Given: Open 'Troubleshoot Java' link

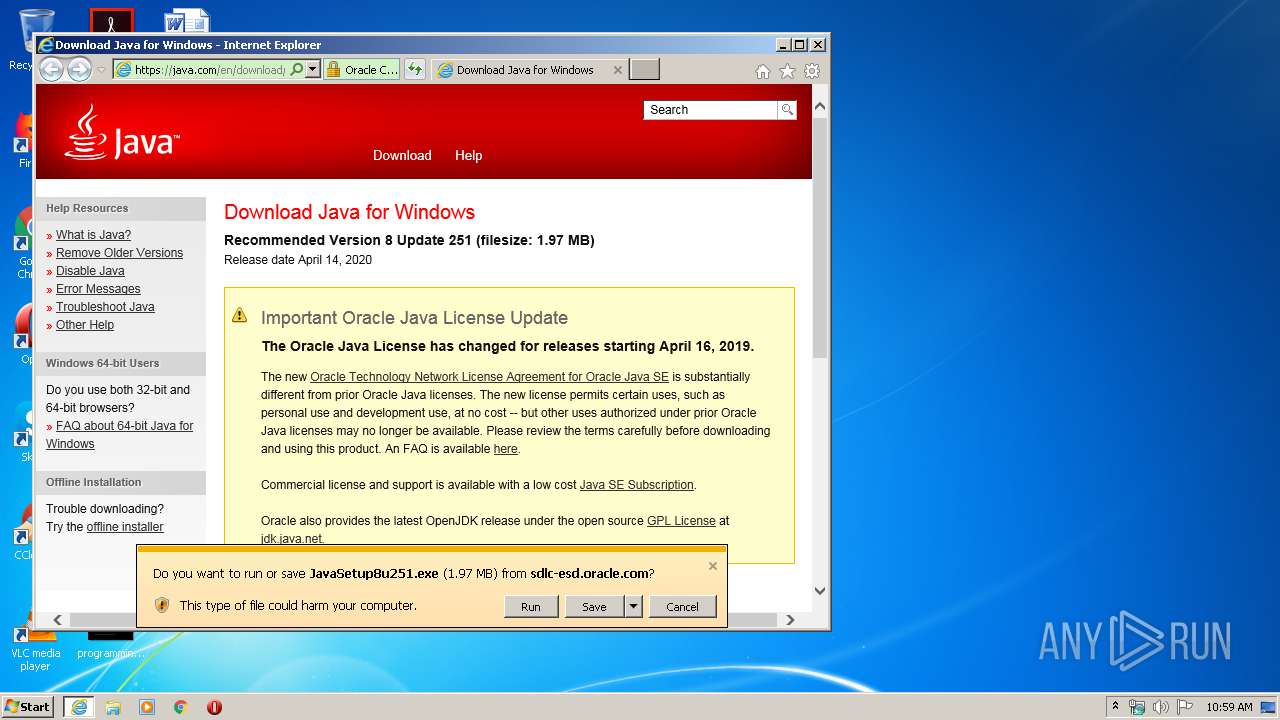Looking at the screenshot, I should point(105,307).
